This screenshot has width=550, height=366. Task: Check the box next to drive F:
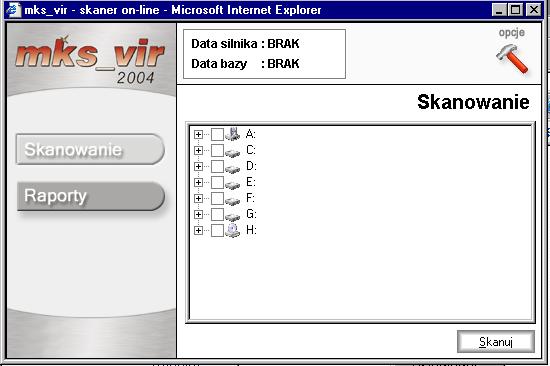pyautogui.click(x=217, y=198)
